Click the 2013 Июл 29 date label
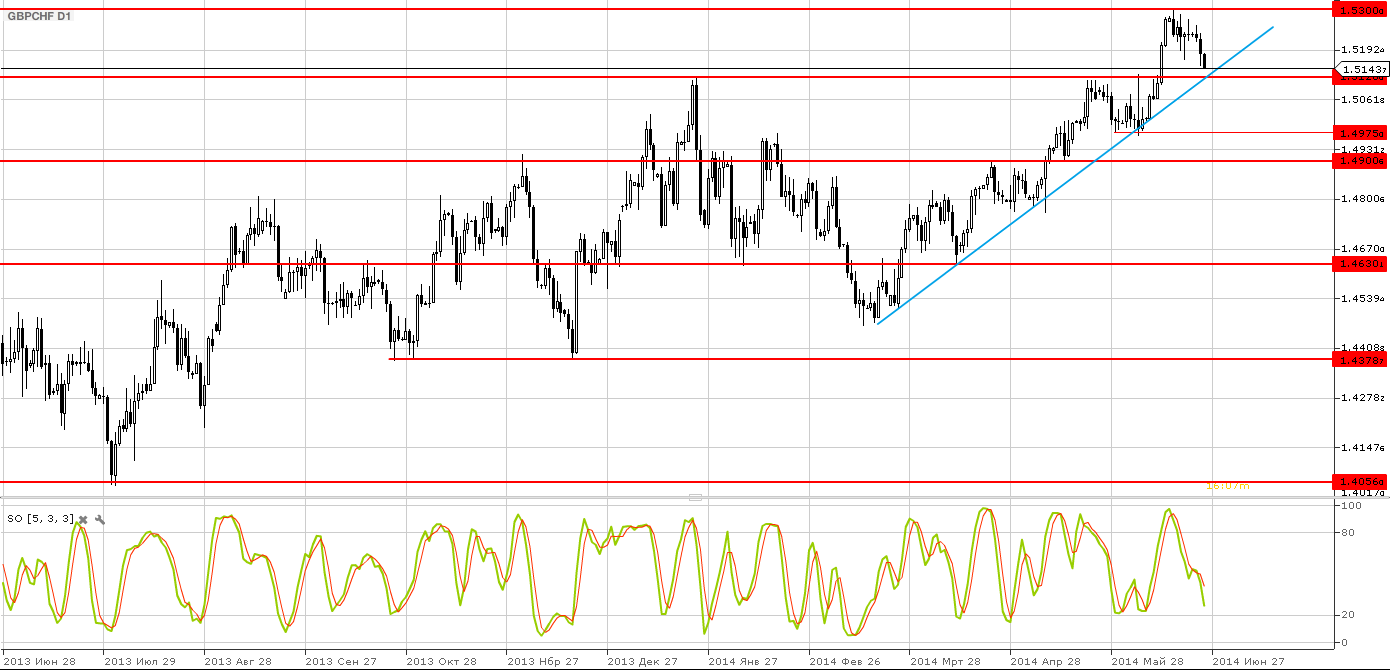 pyautogui.click(x=139, y=662)
